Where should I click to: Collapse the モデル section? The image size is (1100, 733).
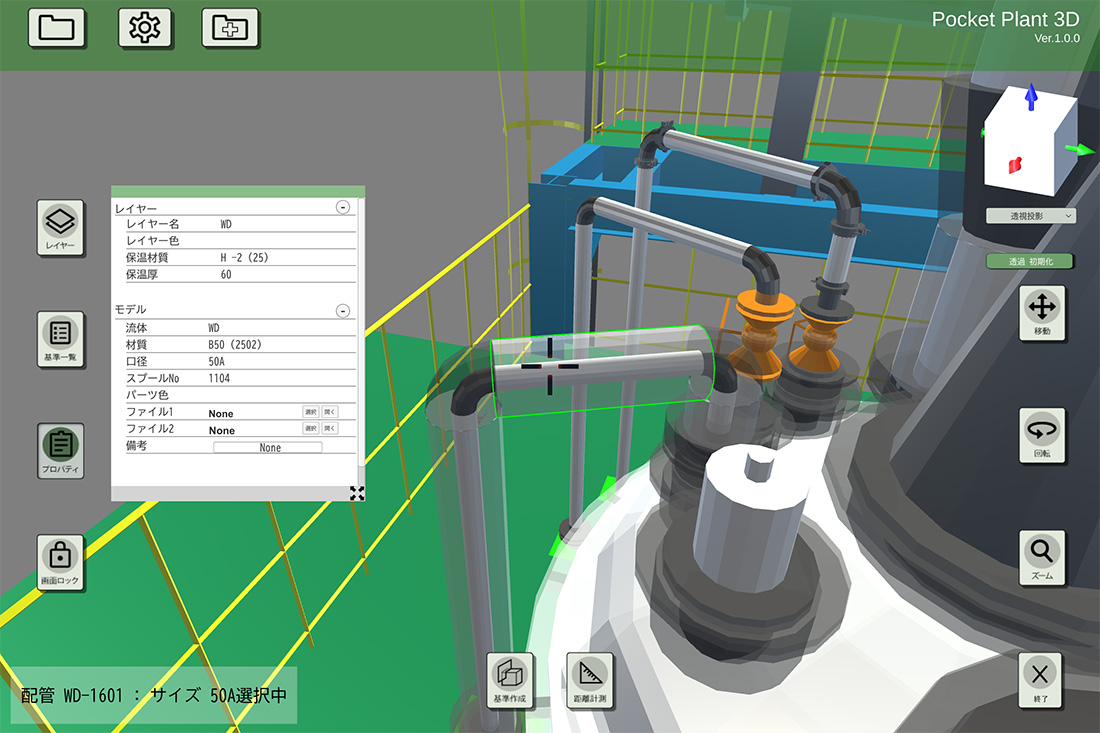[x=343, y=311]
